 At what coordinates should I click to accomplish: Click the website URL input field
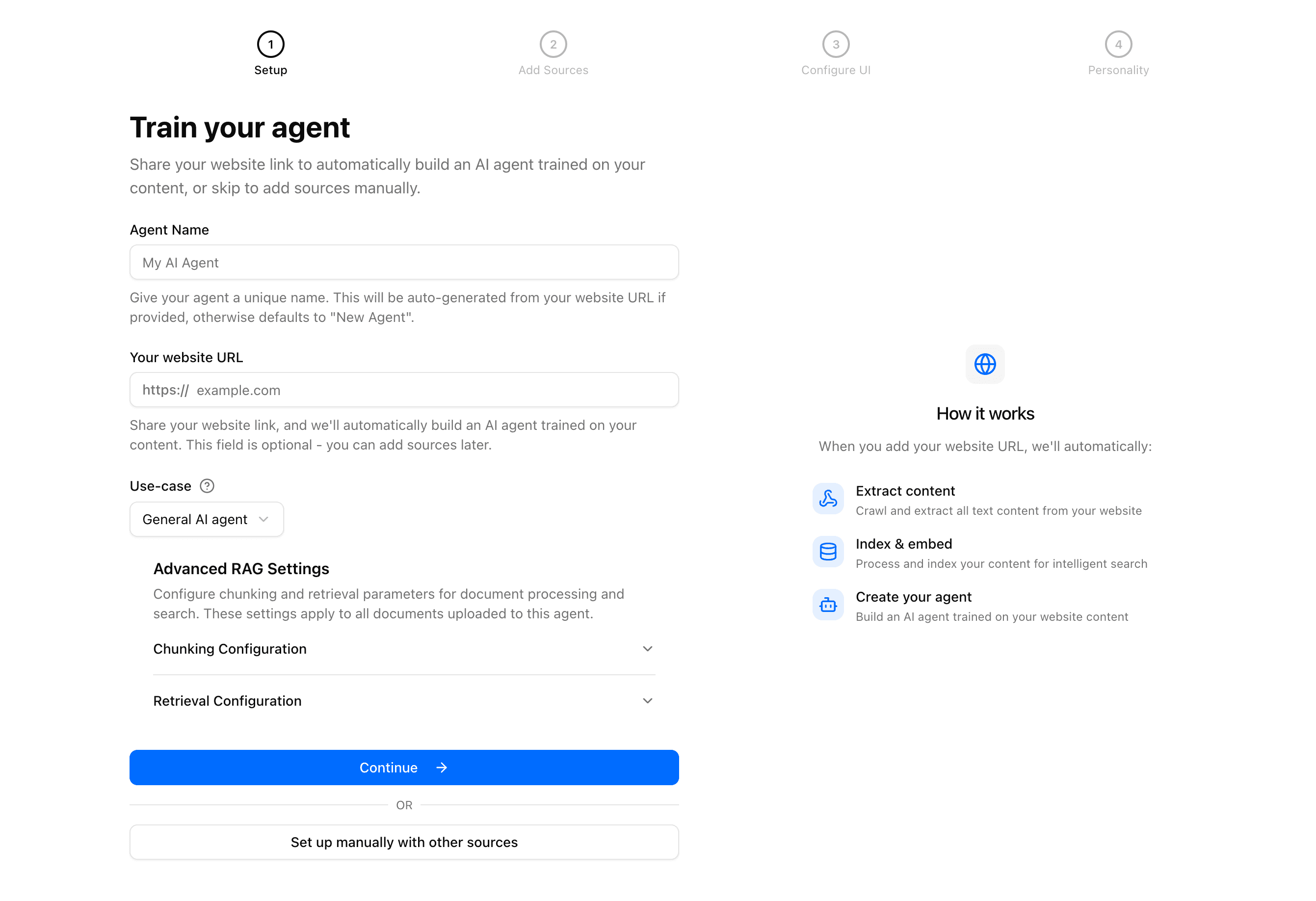click(404, 390)
